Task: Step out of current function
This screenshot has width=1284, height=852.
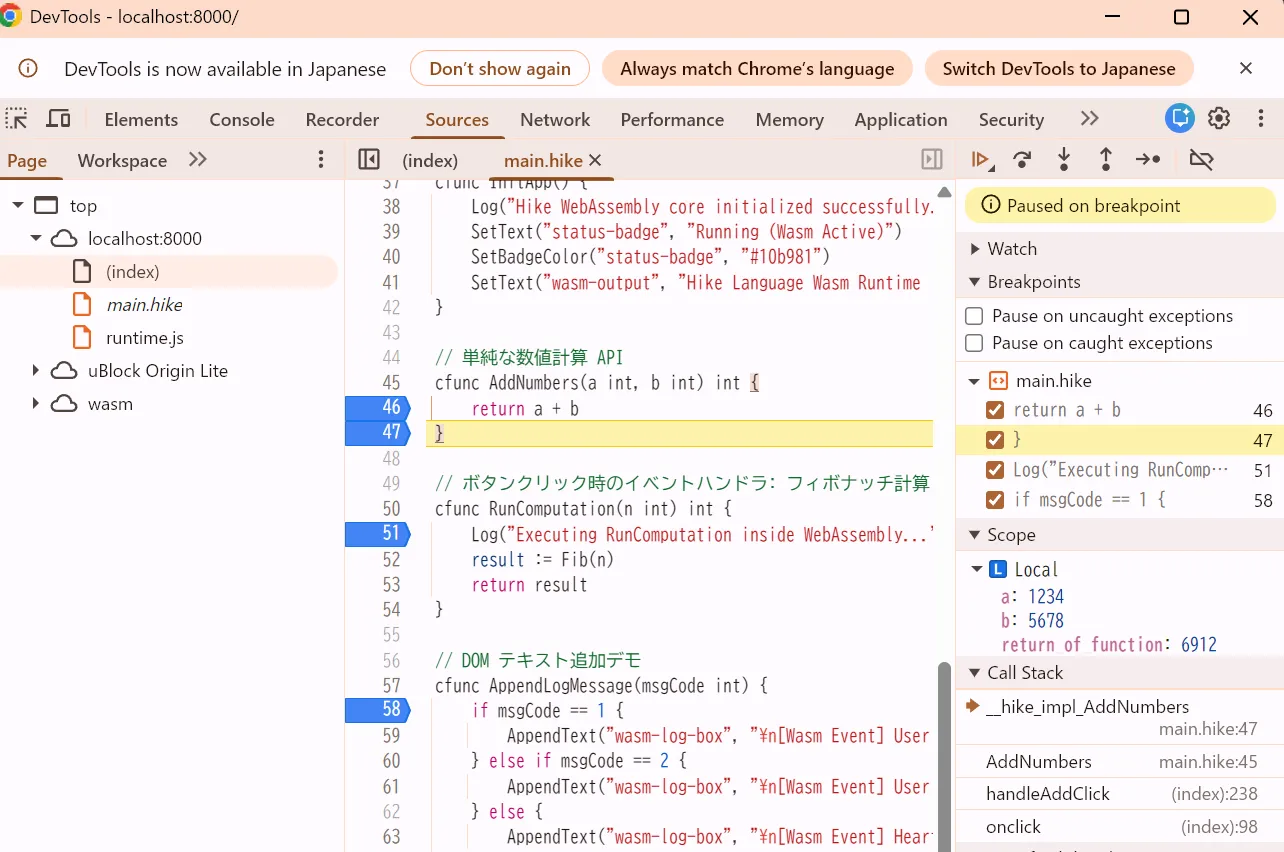Action: coord(1106,159)
